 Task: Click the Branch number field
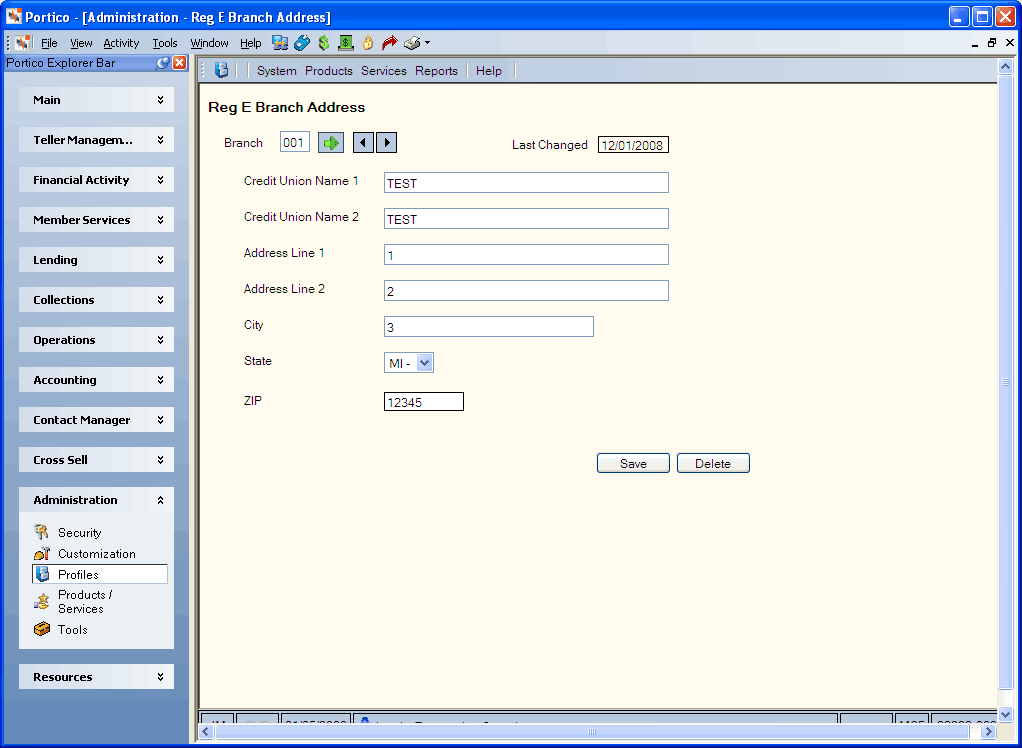tap(295, 143)
